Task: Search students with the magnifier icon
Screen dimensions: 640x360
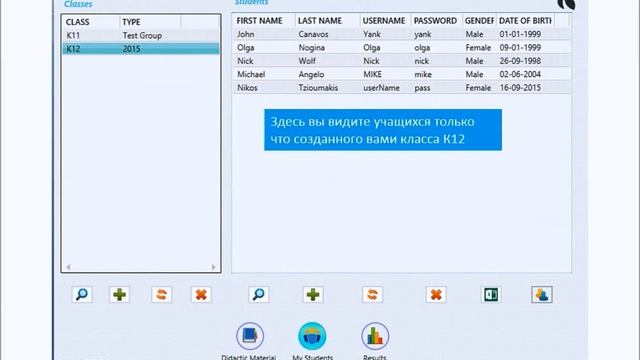Action: click(x=259, y=294)
